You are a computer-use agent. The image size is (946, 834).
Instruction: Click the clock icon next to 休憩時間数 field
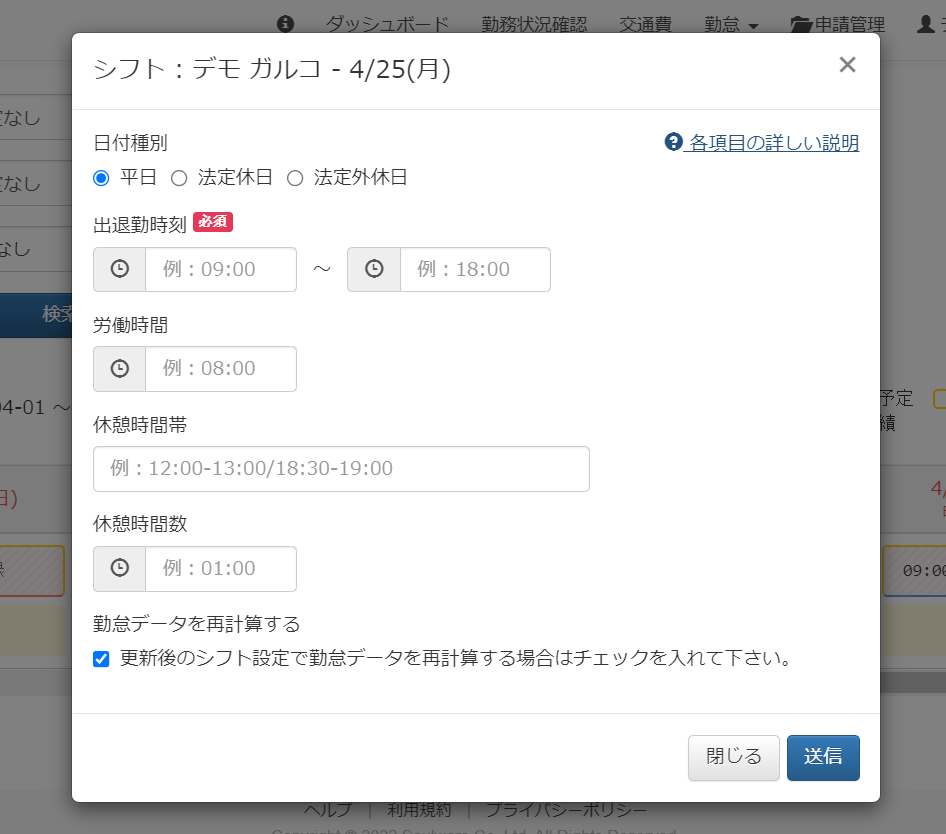click(x=119, y=568)
